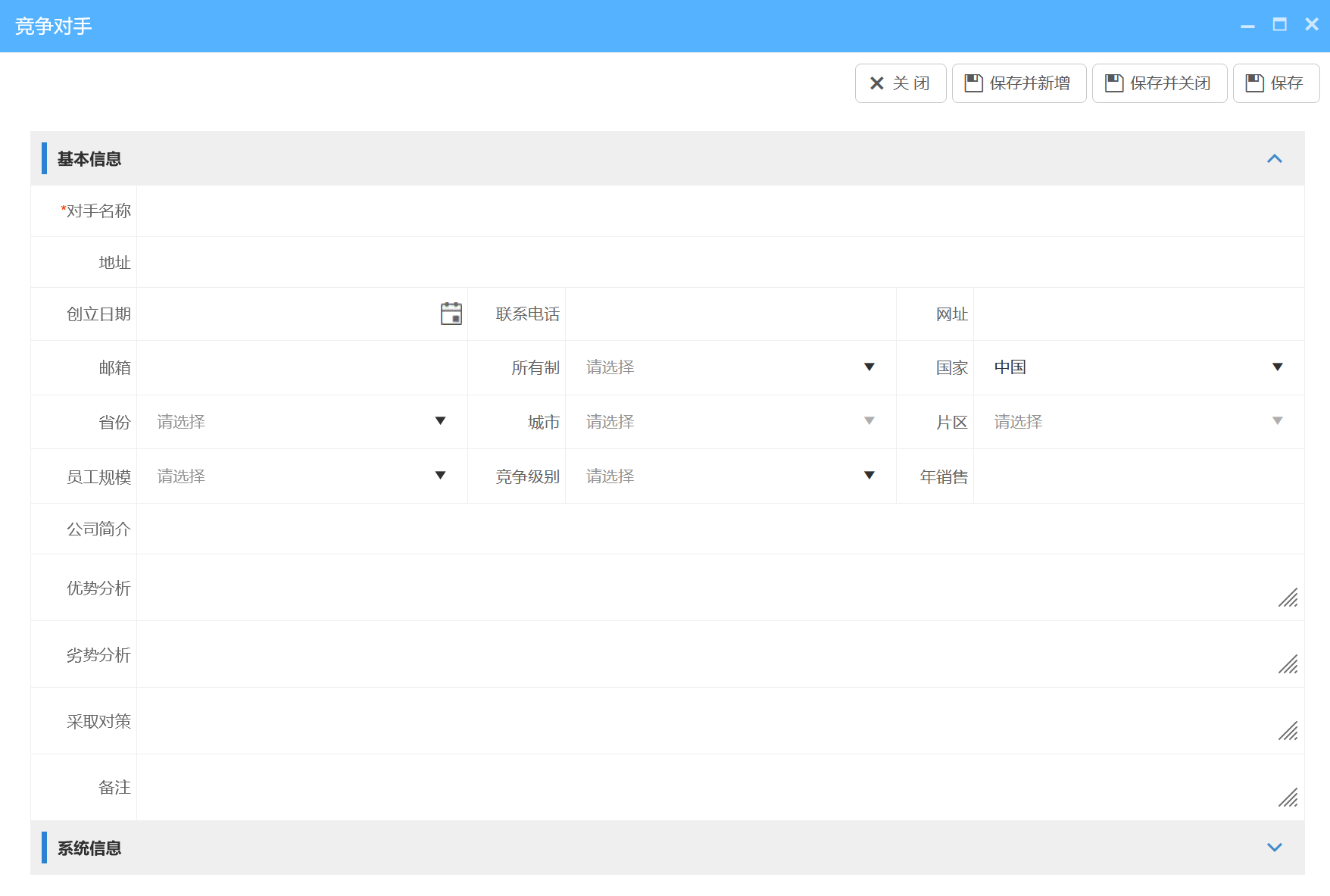Viewport: 1330px width, 896px height.
Task: Click the 关闭 button to close the form
Action: pyautogui.click(x=901, y=83)
